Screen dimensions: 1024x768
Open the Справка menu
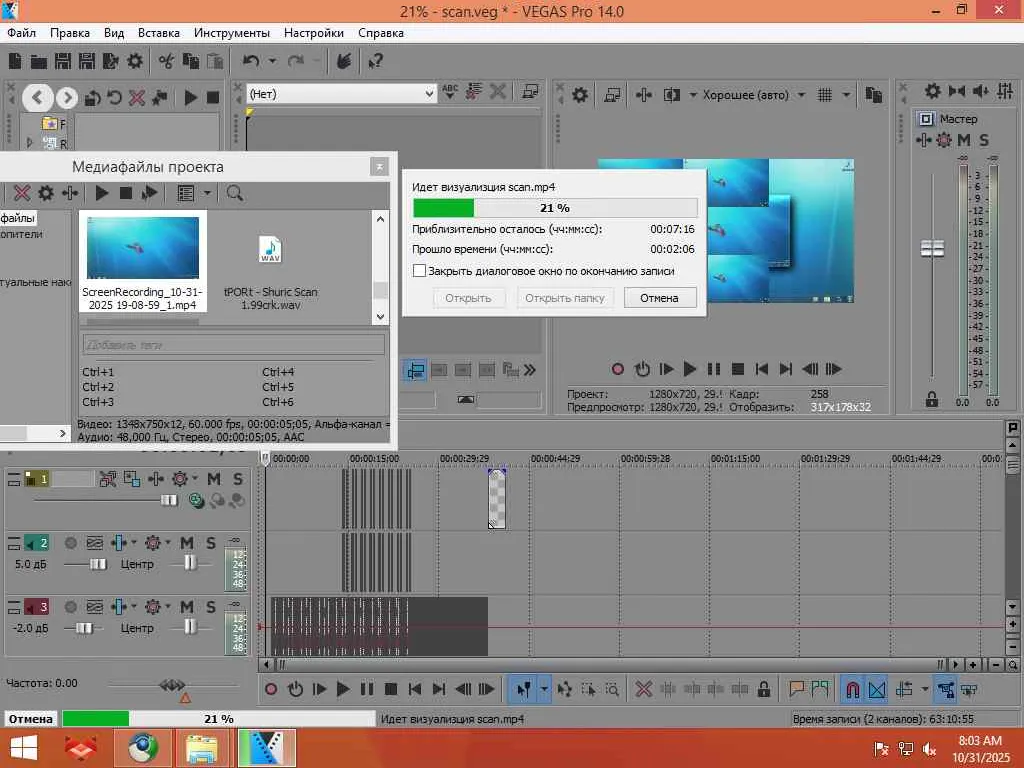point(381,33)
